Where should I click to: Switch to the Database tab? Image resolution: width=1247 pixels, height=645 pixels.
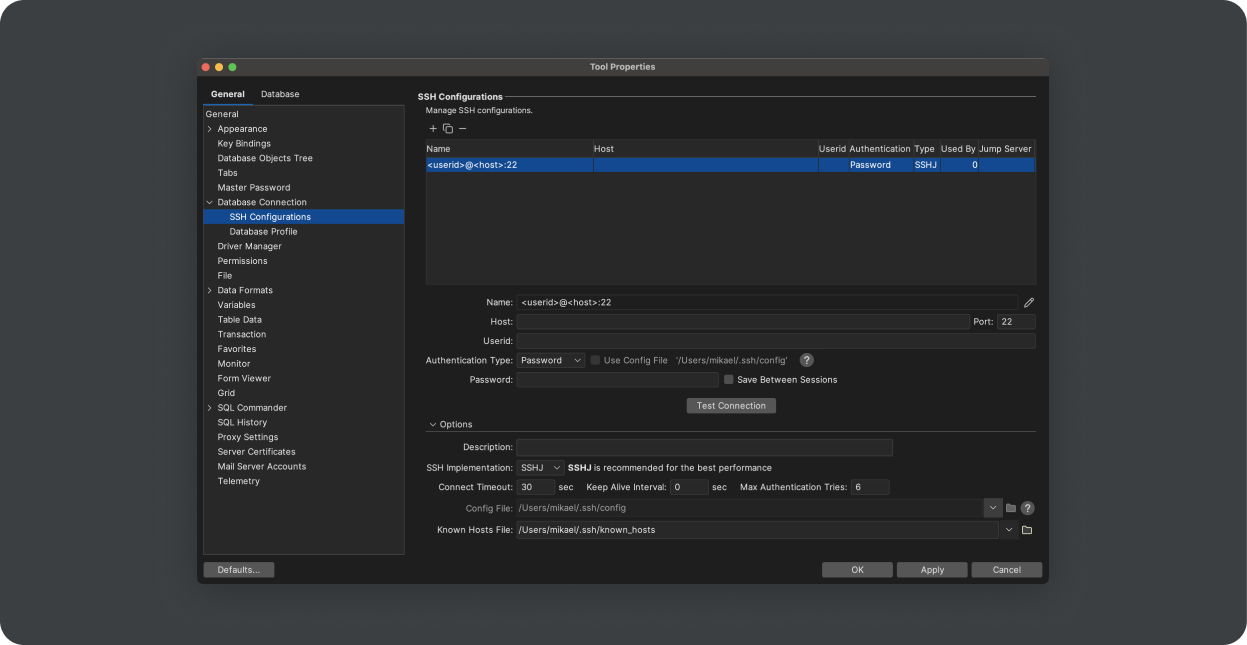(x=280, y=94)
